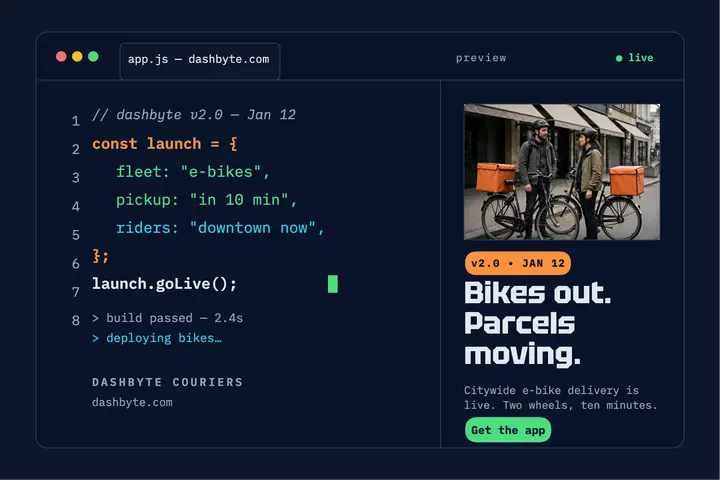Click the riders: "downtown now" line
720x480 pixels.
[220, 228]
